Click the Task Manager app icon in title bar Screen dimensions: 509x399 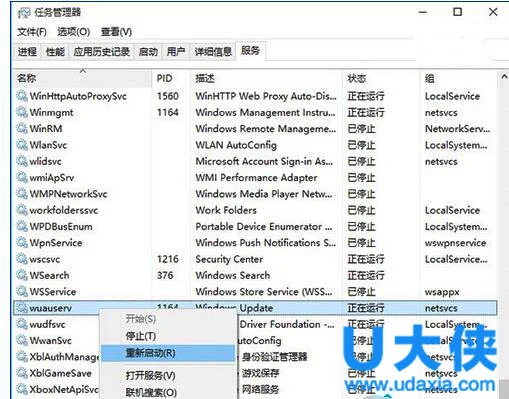pyautogui.click(x=24, y=13)
